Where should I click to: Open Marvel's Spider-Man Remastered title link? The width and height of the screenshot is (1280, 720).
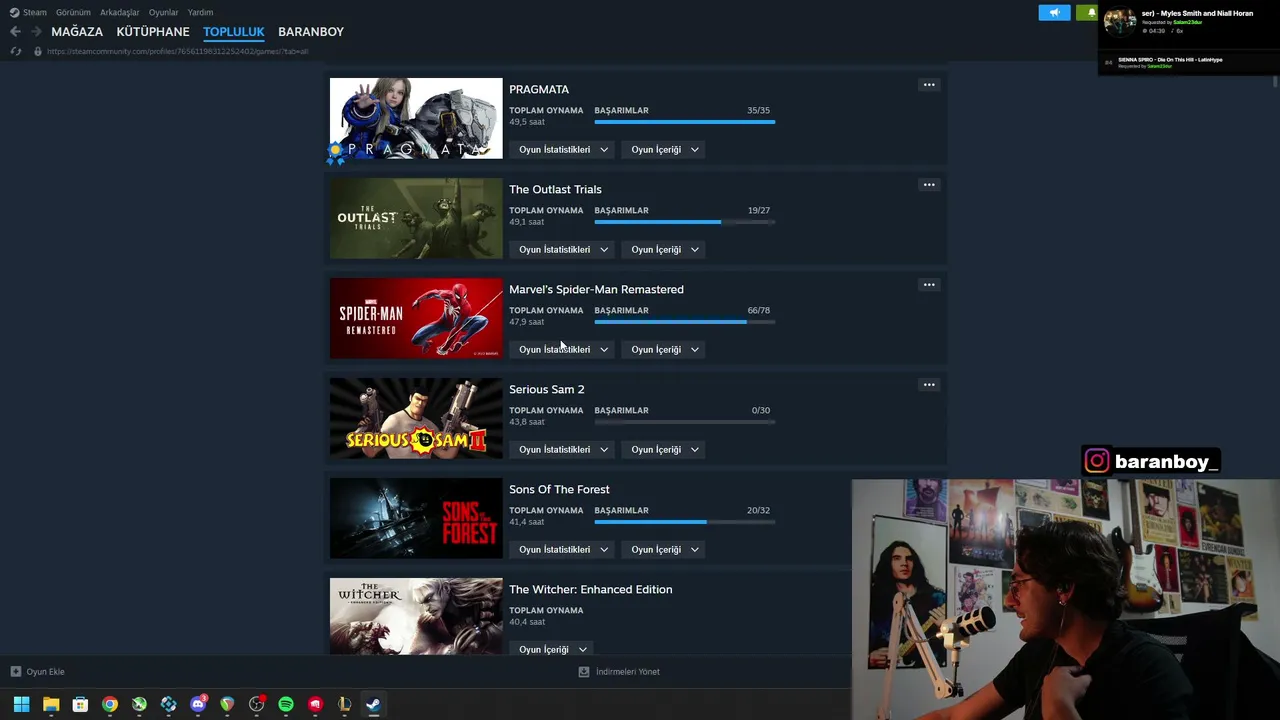tap(596, 290)
